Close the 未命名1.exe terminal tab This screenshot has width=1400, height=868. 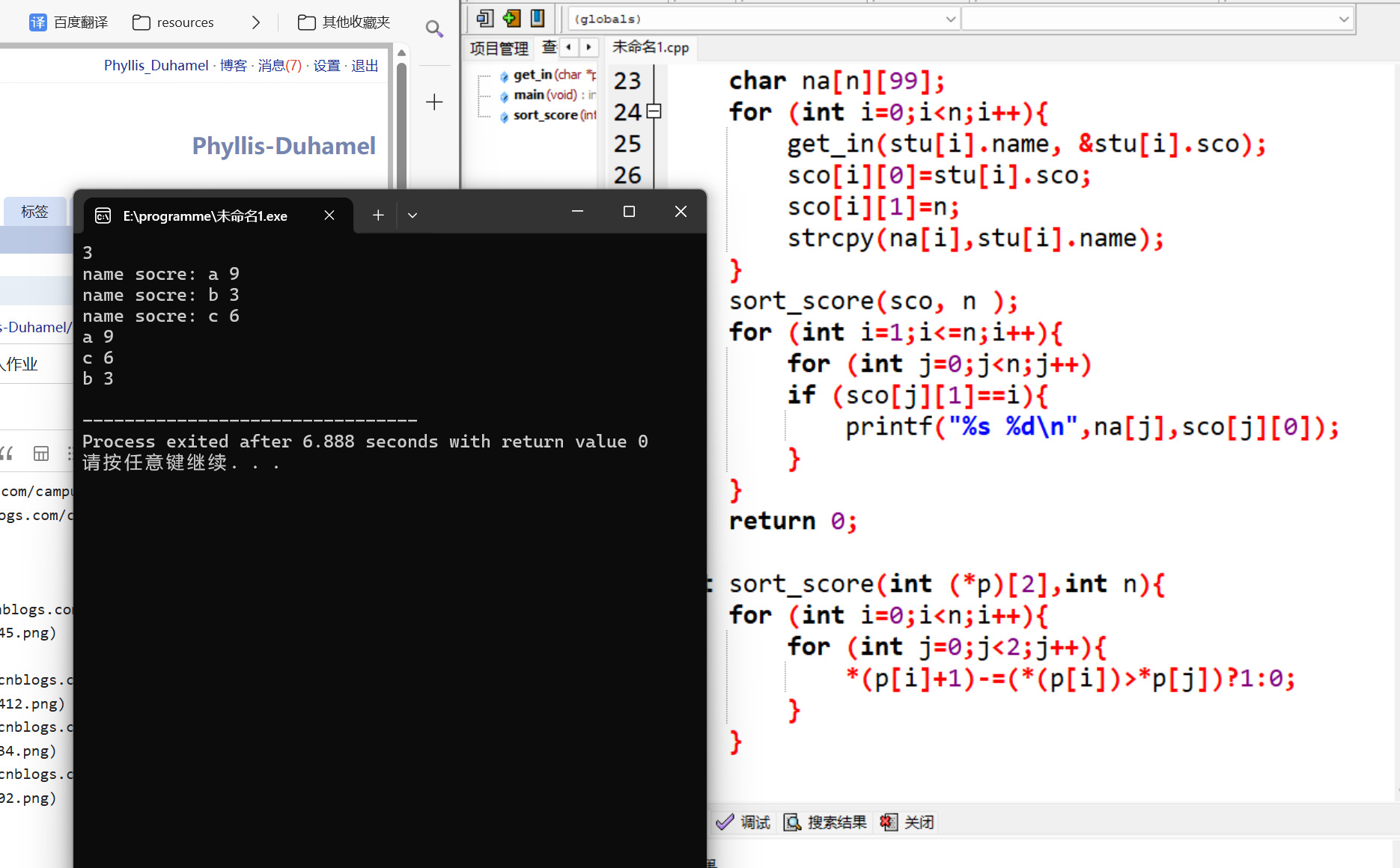pos(329,216)
